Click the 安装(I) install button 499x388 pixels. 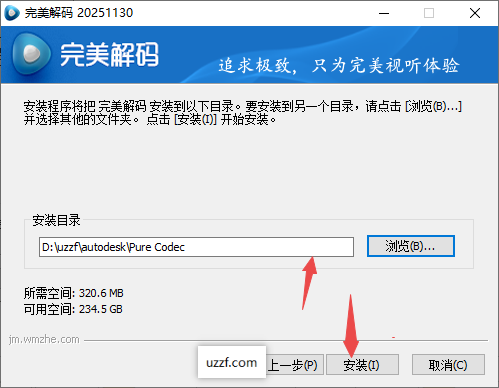tap(362, 365)
